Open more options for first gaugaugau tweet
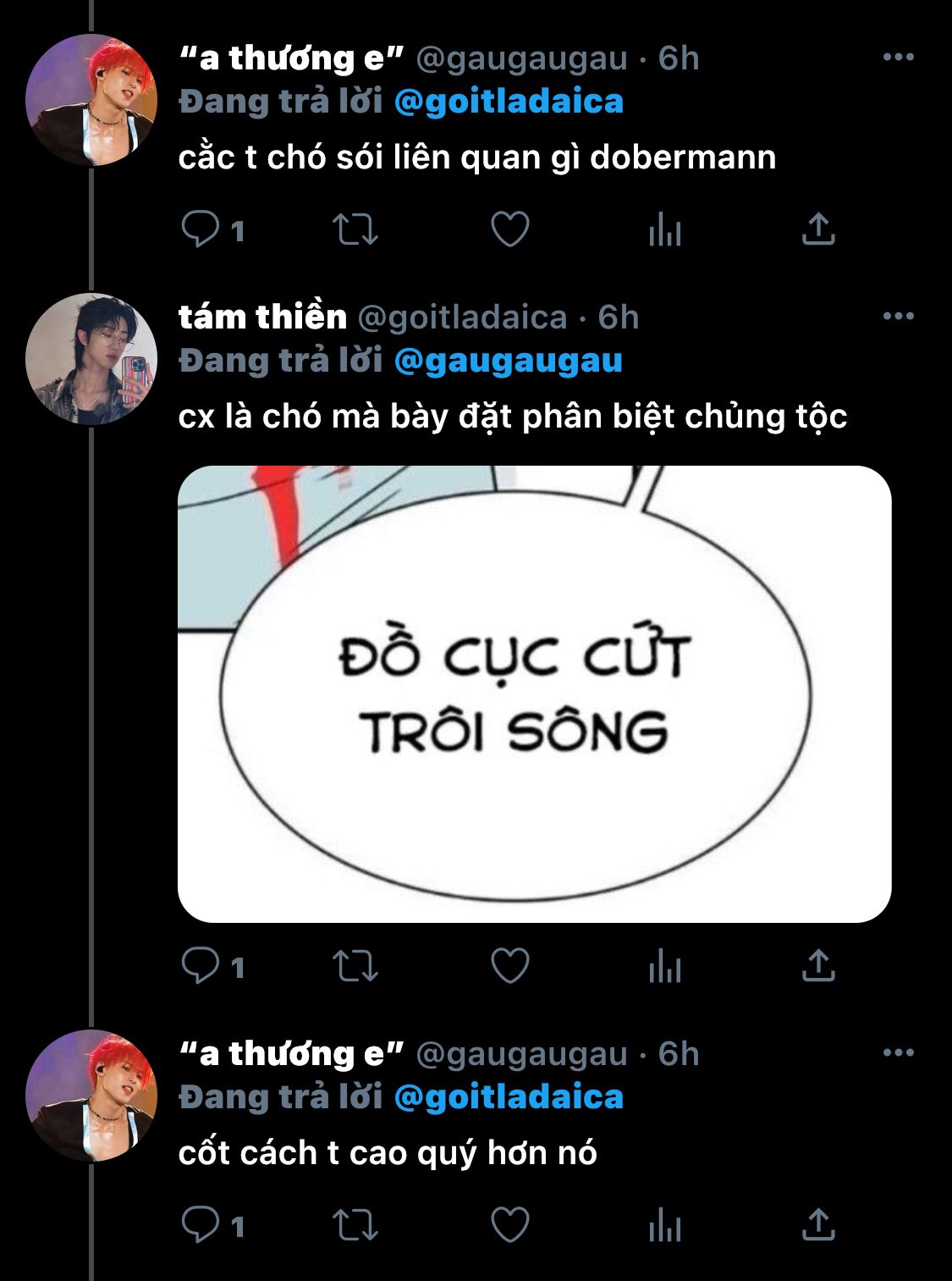 coord(898,58)
